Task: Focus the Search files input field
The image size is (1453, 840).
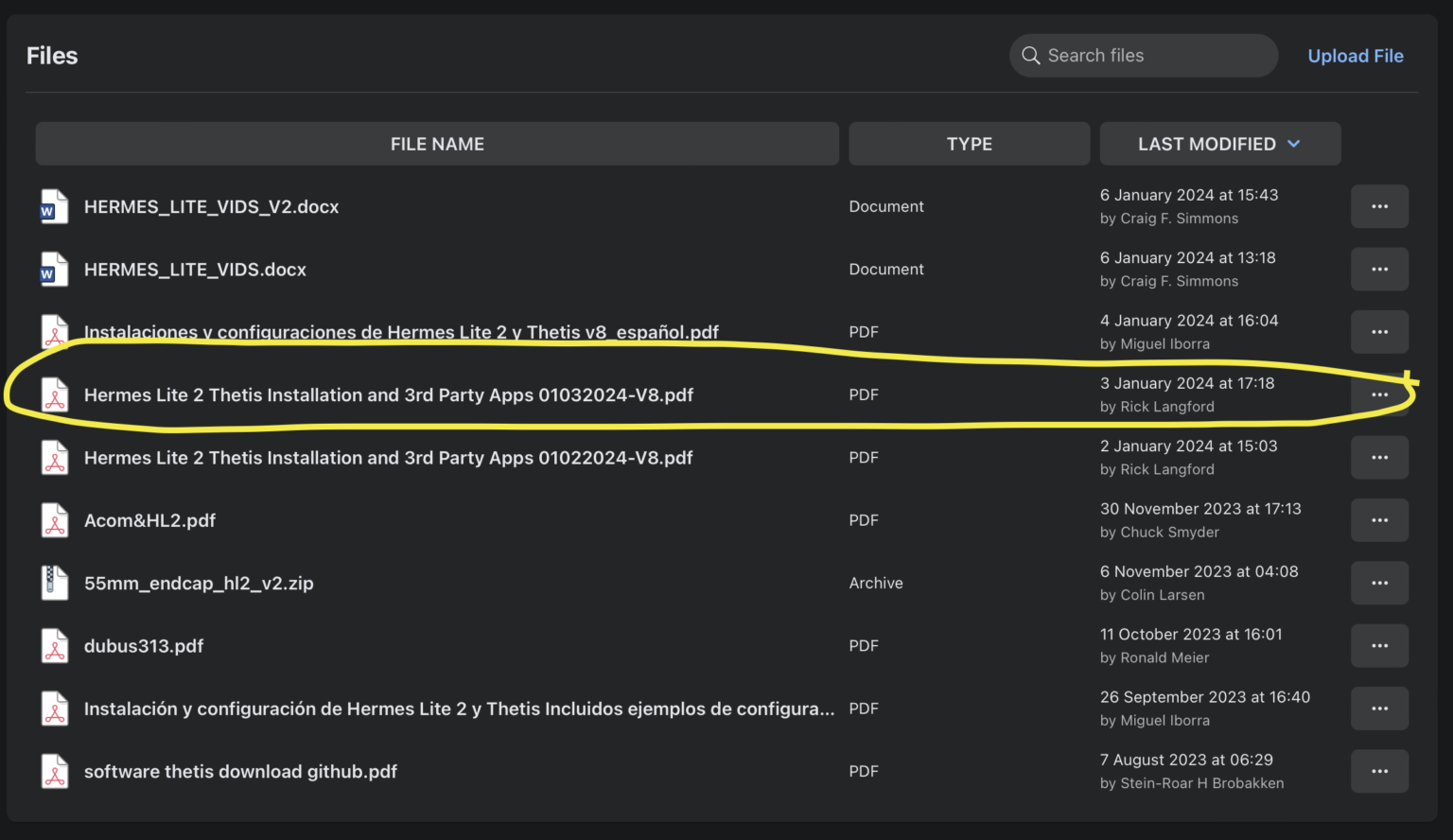Action: 1154,56
